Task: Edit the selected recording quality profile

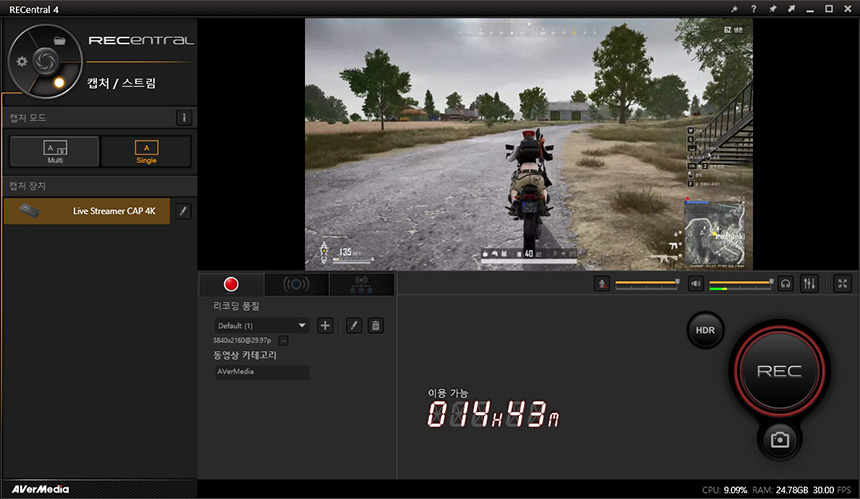Action: (x=354, y=325)
